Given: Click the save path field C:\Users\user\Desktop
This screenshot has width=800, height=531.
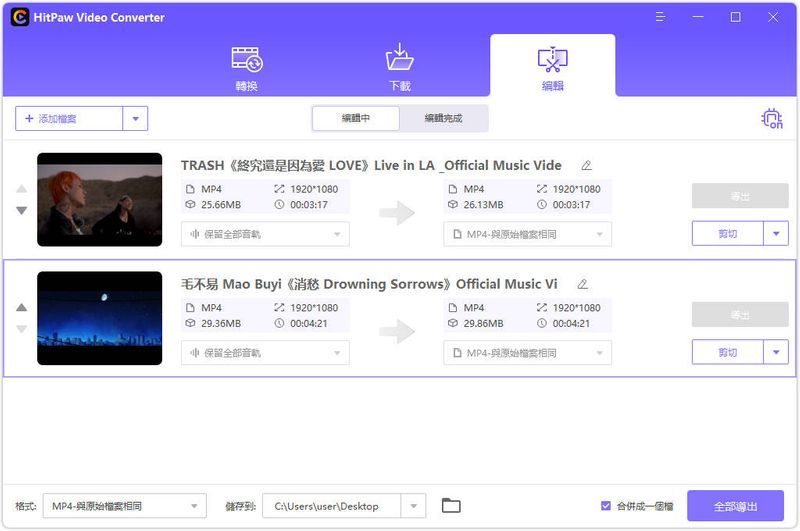Looking at the screenshot, I should (332, 506).
